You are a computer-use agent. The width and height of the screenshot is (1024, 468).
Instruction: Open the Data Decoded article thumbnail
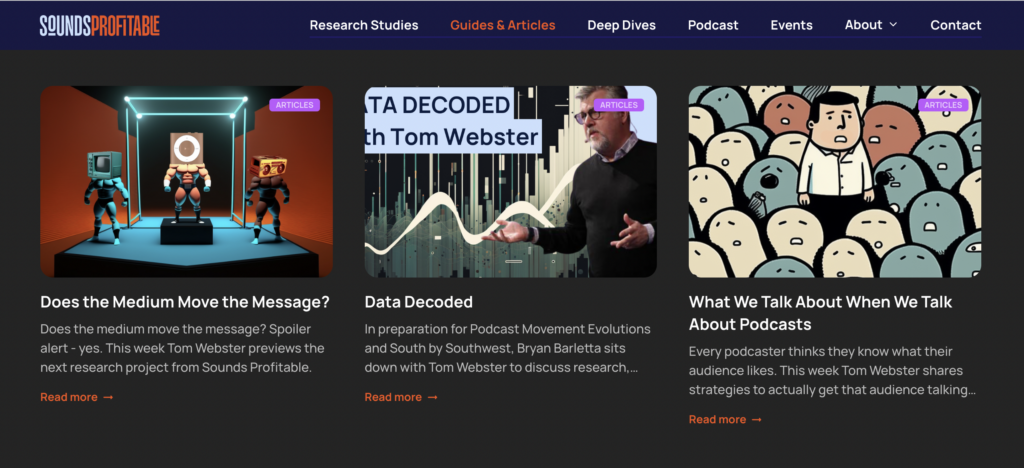tap(511, 181)
